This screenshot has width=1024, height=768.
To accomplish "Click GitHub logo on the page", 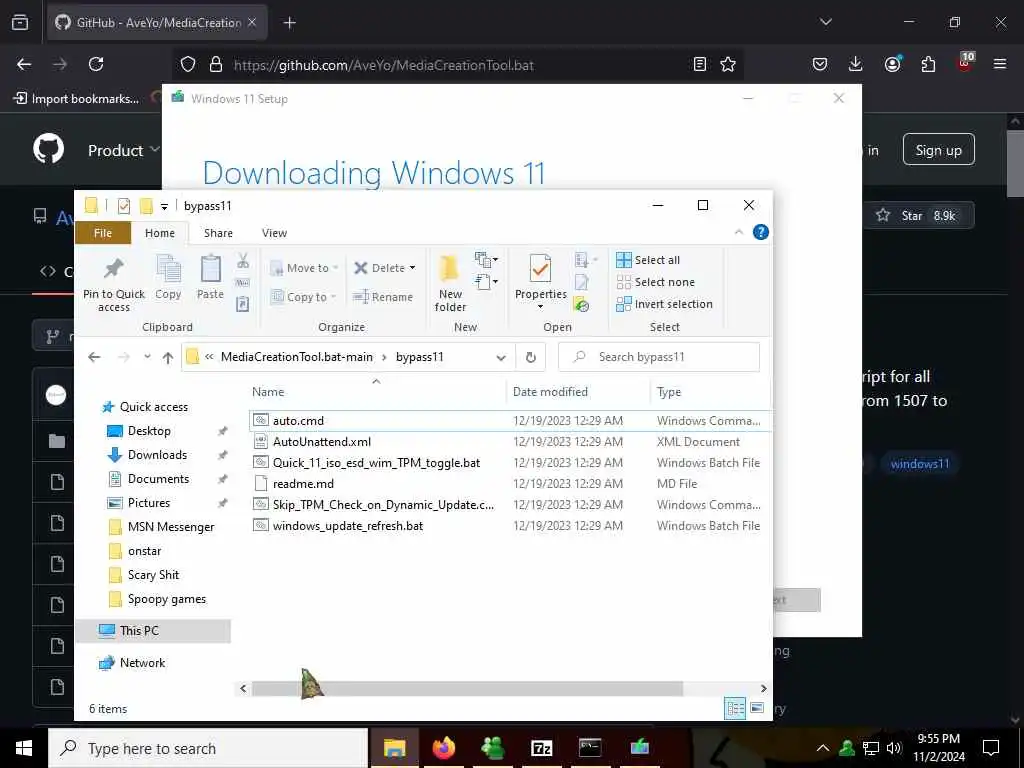I will (x=49, y=150).
